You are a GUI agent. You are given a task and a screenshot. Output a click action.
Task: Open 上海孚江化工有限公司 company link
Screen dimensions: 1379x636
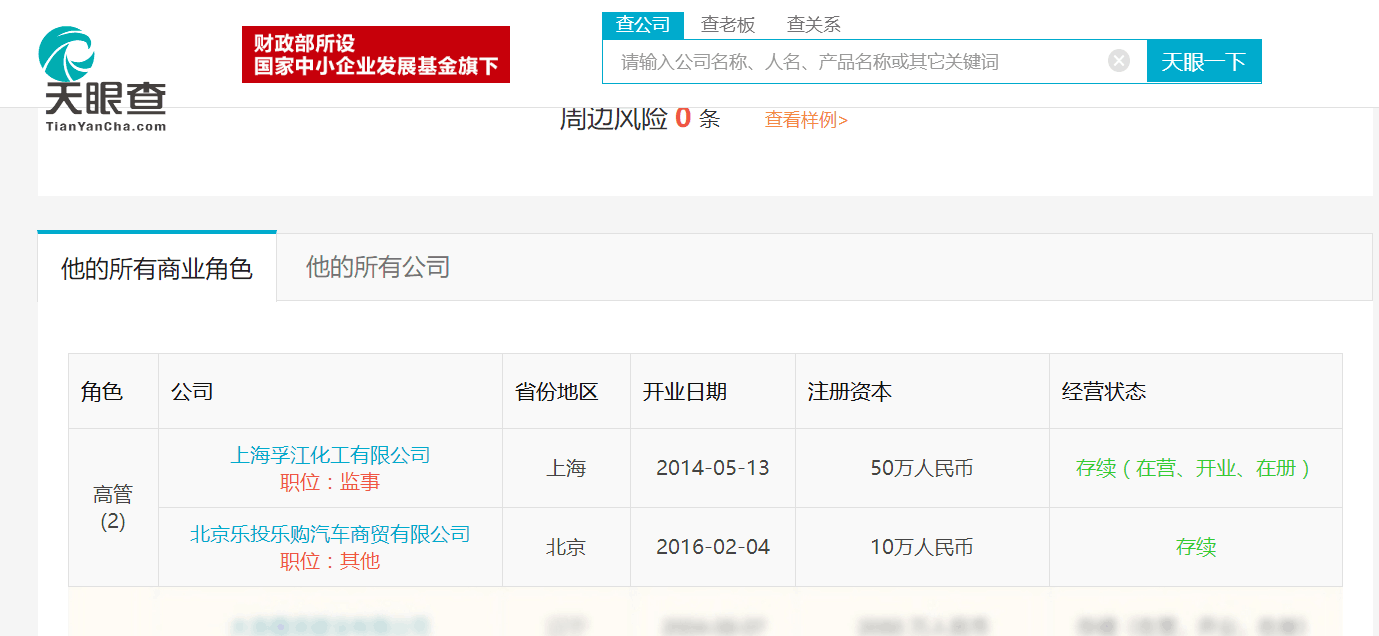[330, 455]
